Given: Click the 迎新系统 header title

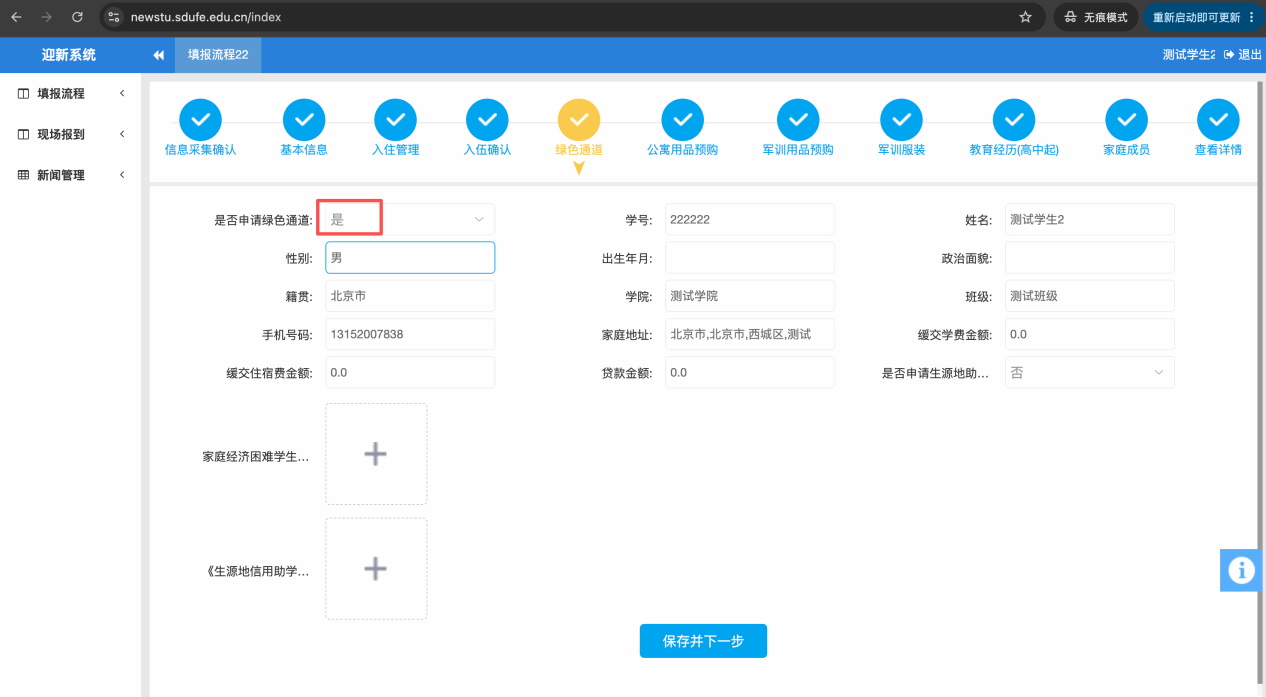Looking at the screenshot, I should pos(69,55).
